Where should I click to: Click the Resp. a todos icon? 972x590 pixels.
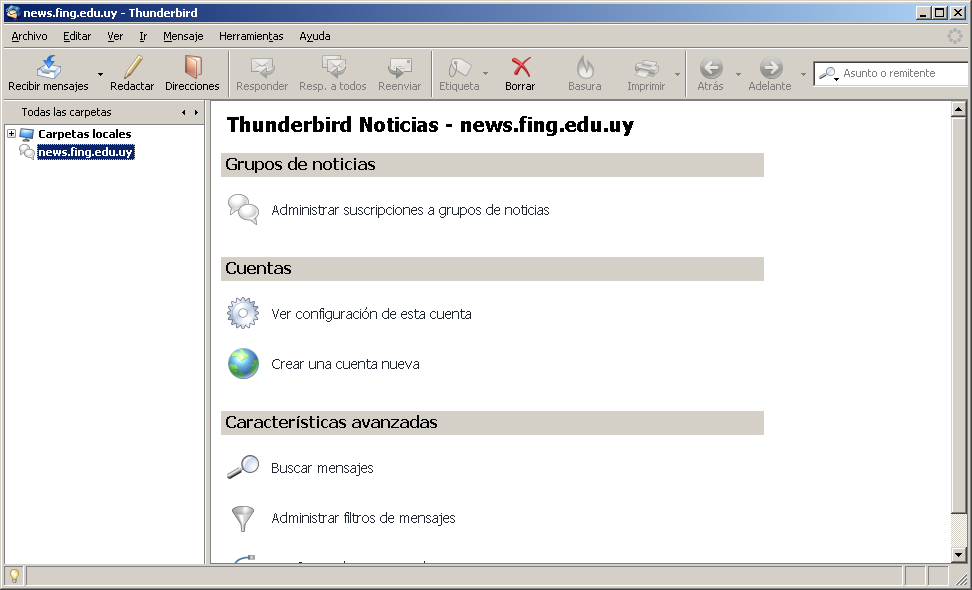(333, 67)
